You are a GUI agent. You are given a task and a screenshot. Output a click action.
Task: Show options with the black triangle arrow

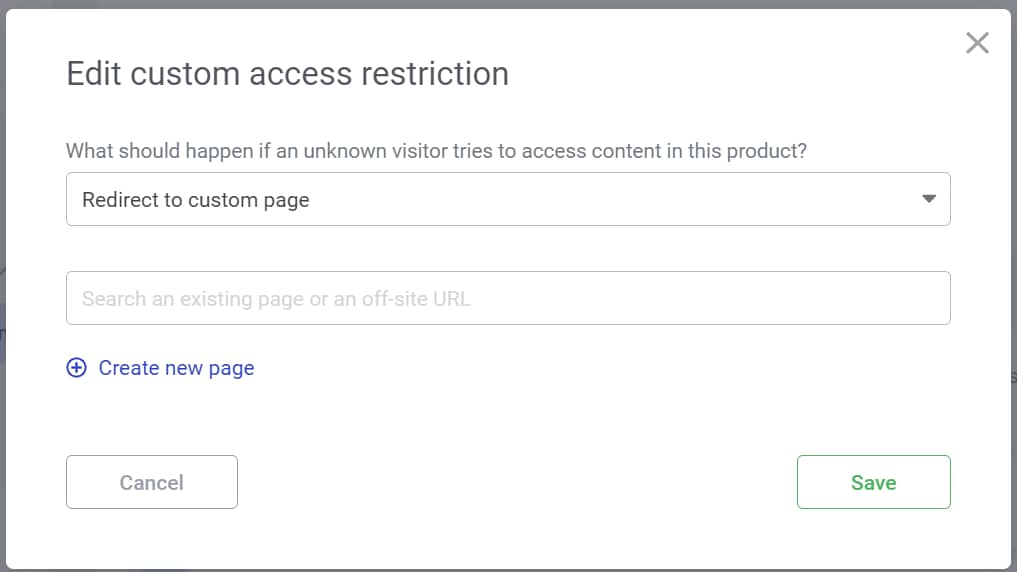click(929, 199)
